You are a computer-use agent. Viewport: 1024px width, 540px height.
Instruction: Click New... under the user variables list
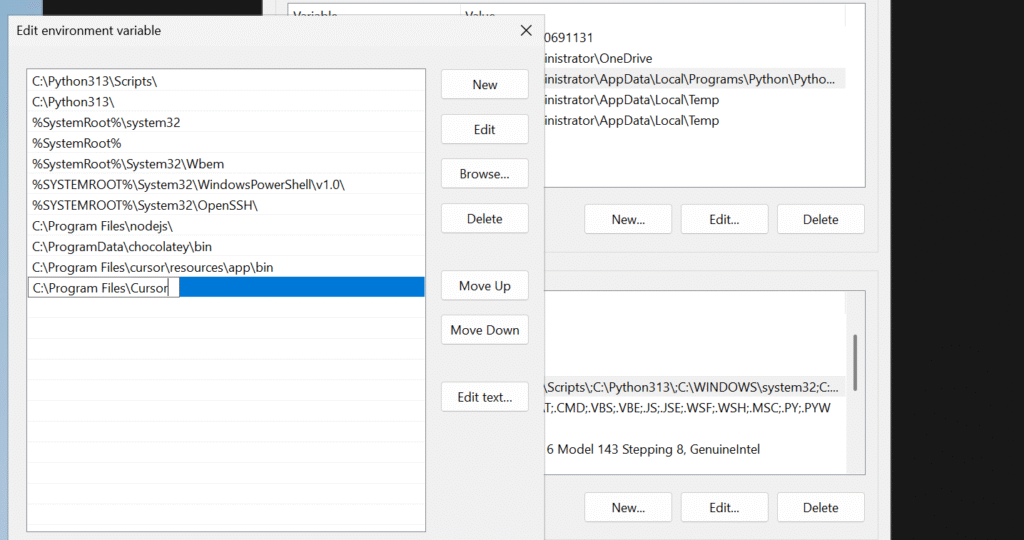pos(628,219)
